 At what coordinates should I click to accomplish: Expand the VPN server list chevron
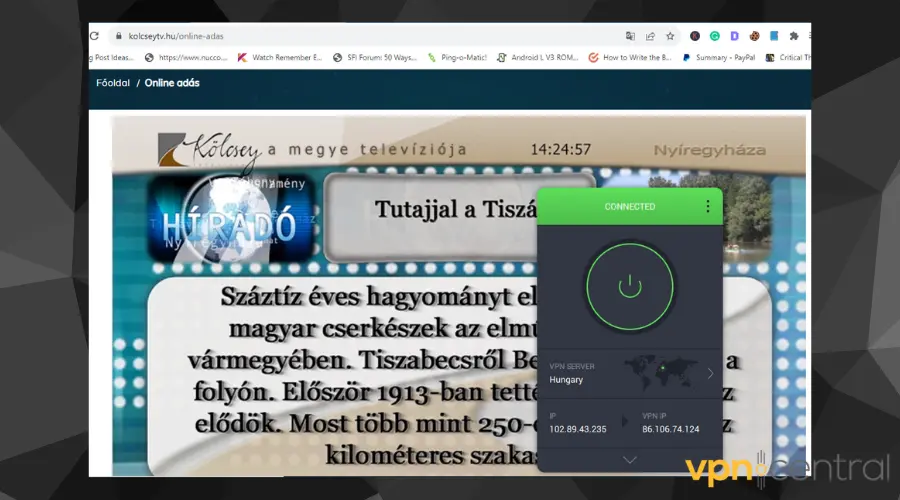711,374
